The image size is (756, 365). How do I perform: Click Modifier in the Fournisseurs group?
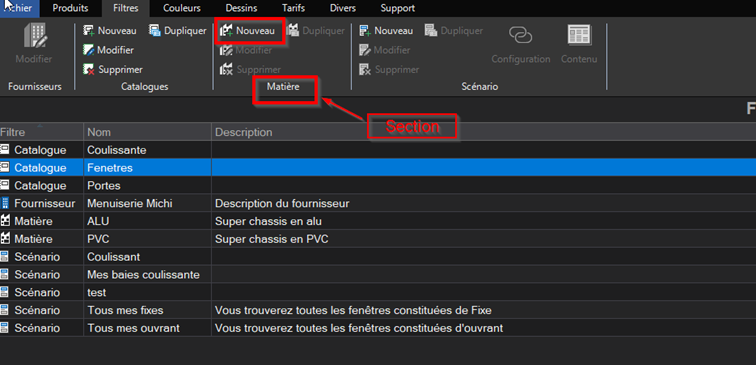(34, 43)
